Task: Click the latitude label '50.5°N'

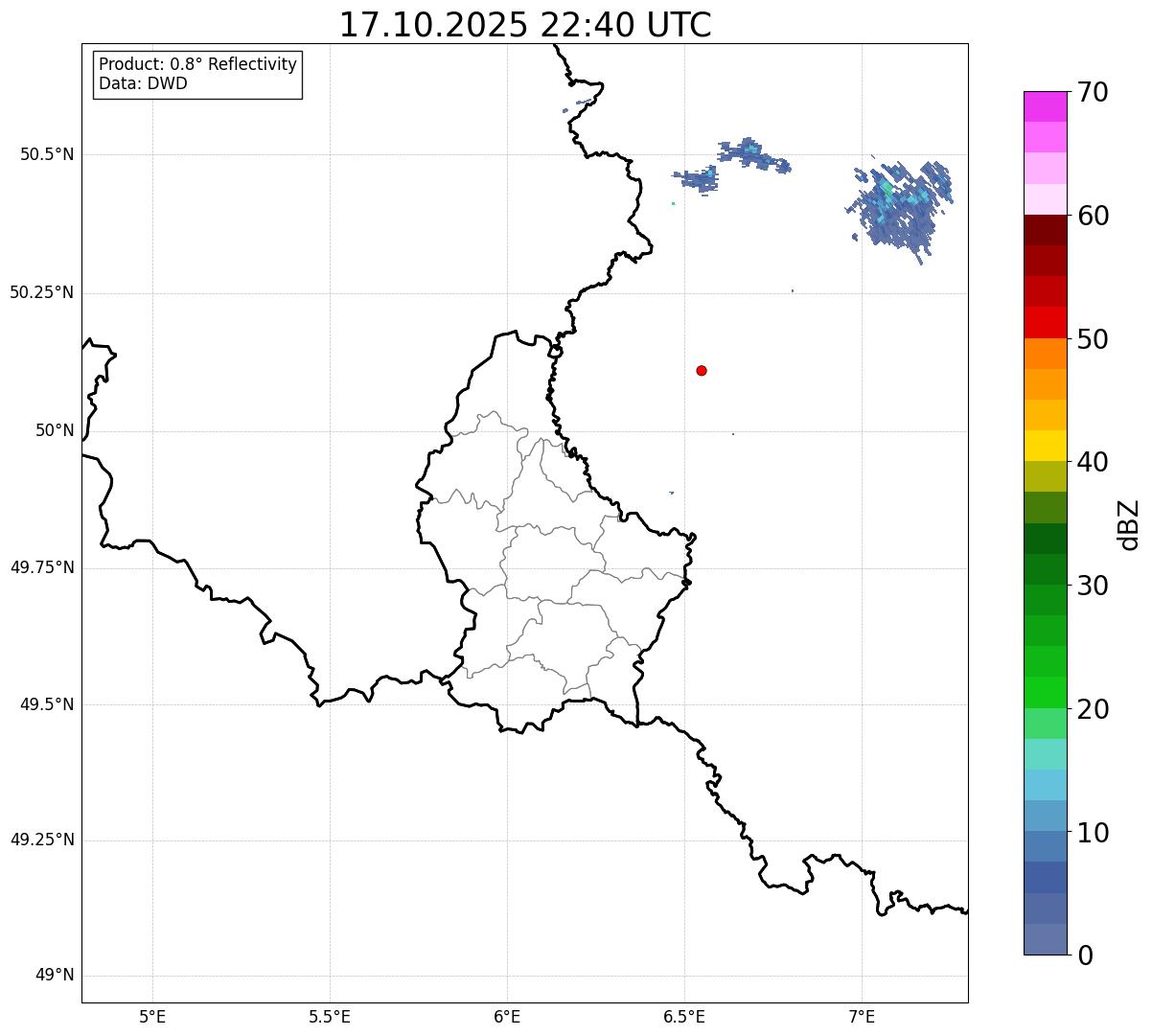Action: (x=47, y=155)
